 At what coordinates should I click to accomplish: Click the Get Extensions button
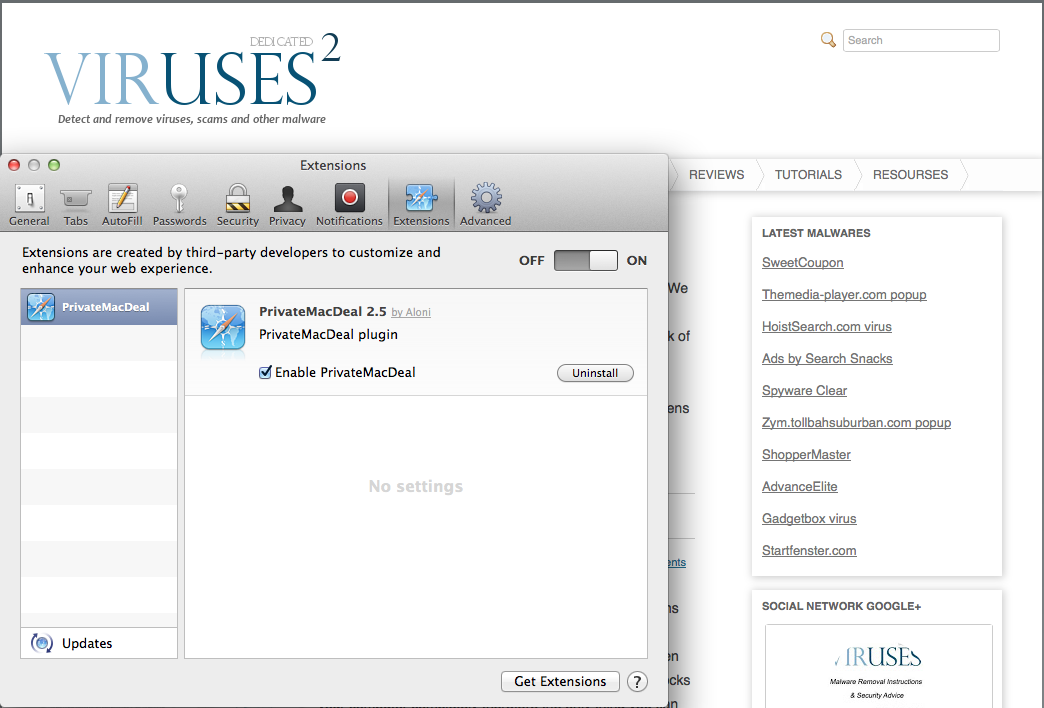tap(560, 681)
